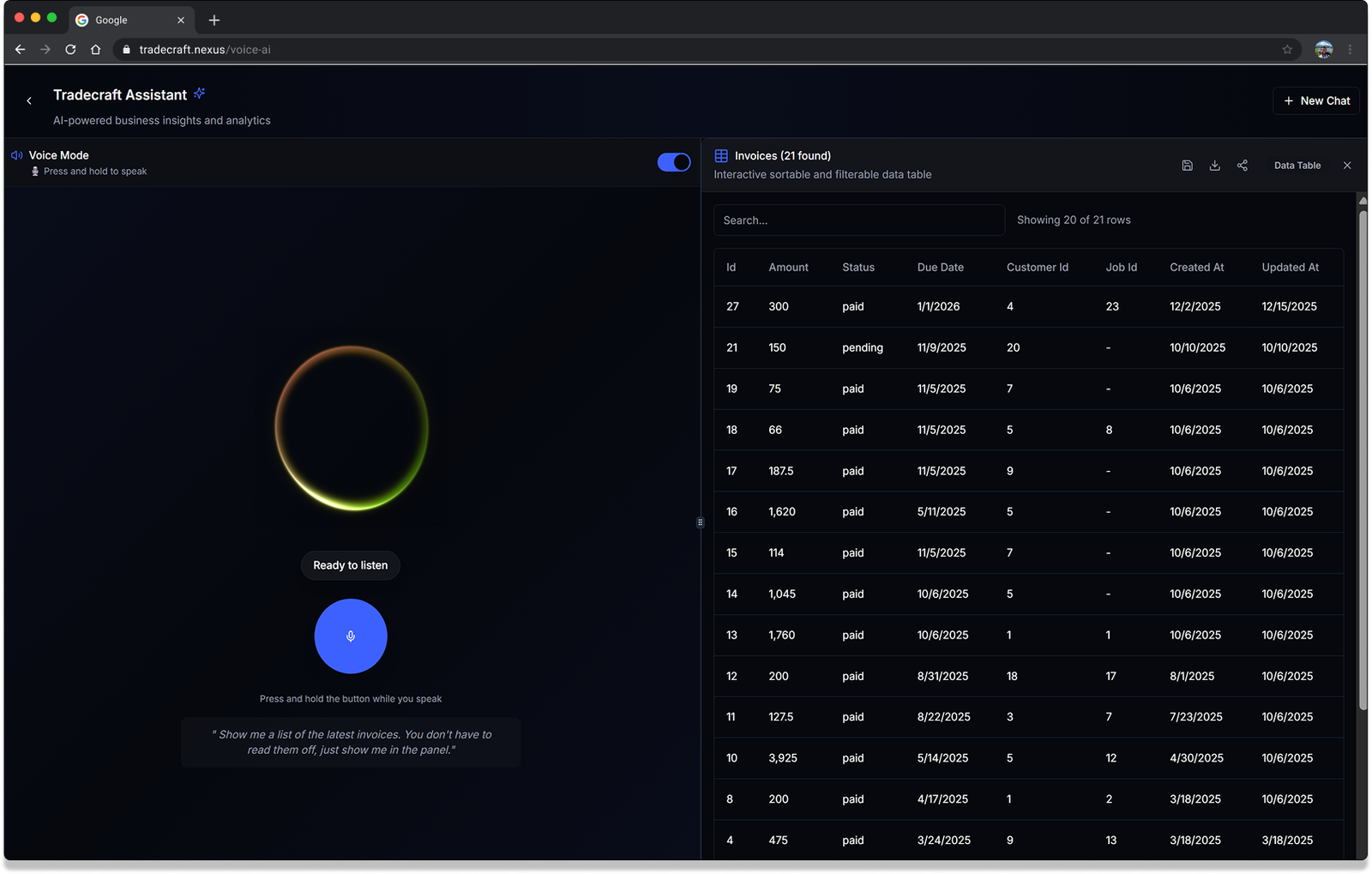
Task: Switch to the Google browser tab
Action: click(129, 20)
